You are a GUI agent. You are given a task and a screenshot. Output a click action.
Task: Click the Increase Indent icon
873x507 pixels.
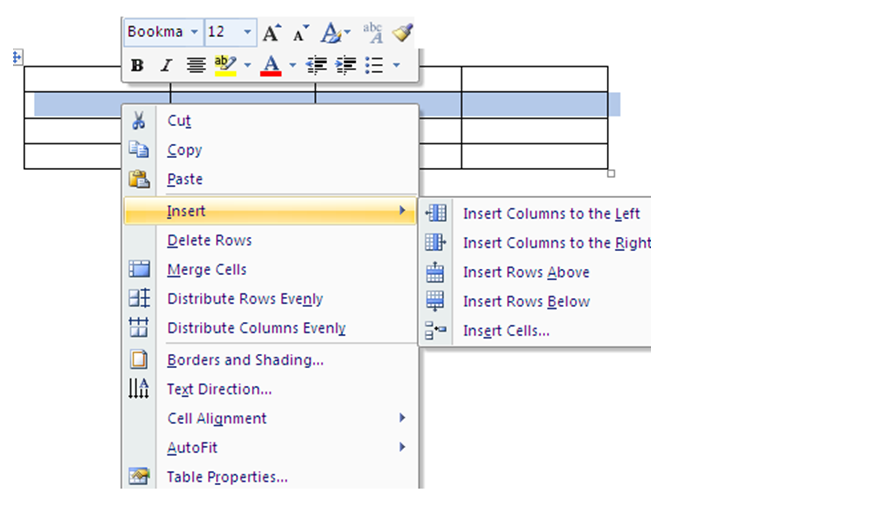346,66
